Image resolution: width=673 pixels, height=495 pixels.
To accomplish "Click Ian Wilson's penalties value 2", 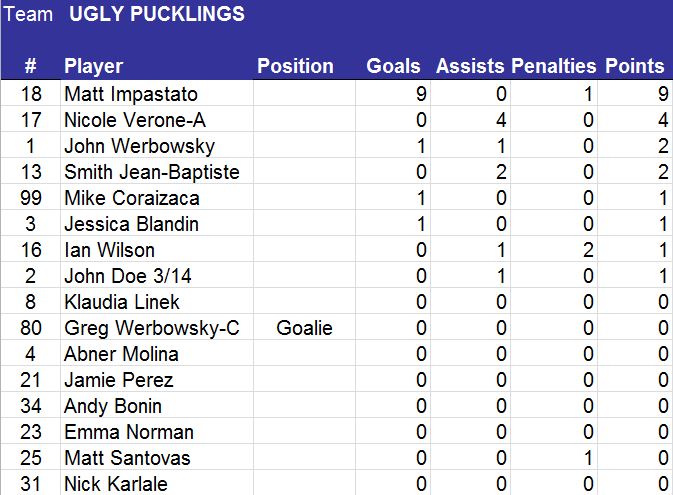I will pyautogui.click(x=588, y=250).
